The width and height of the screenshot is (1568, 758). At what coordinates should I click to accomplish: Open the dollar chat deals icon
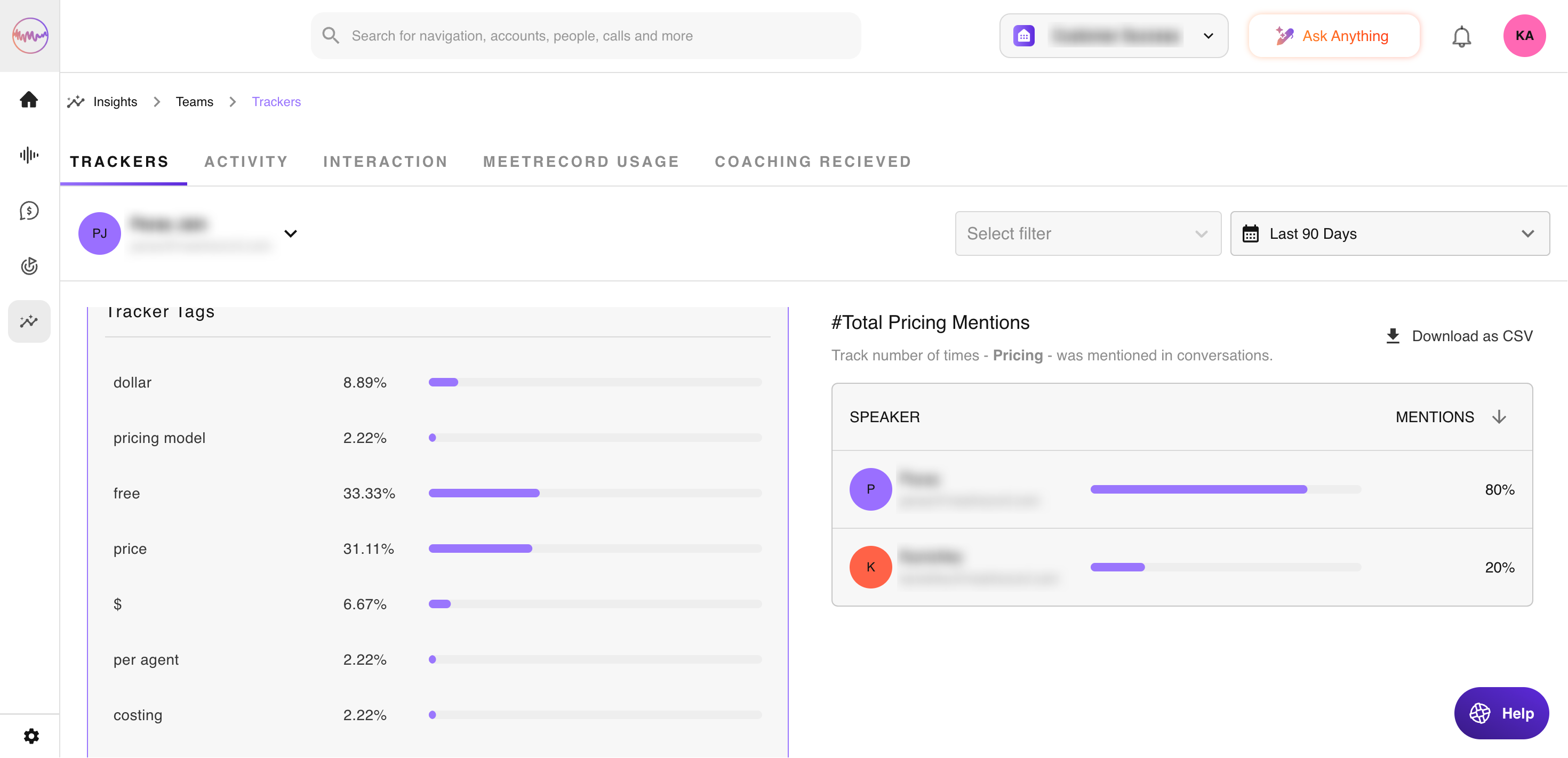[29, 211]
